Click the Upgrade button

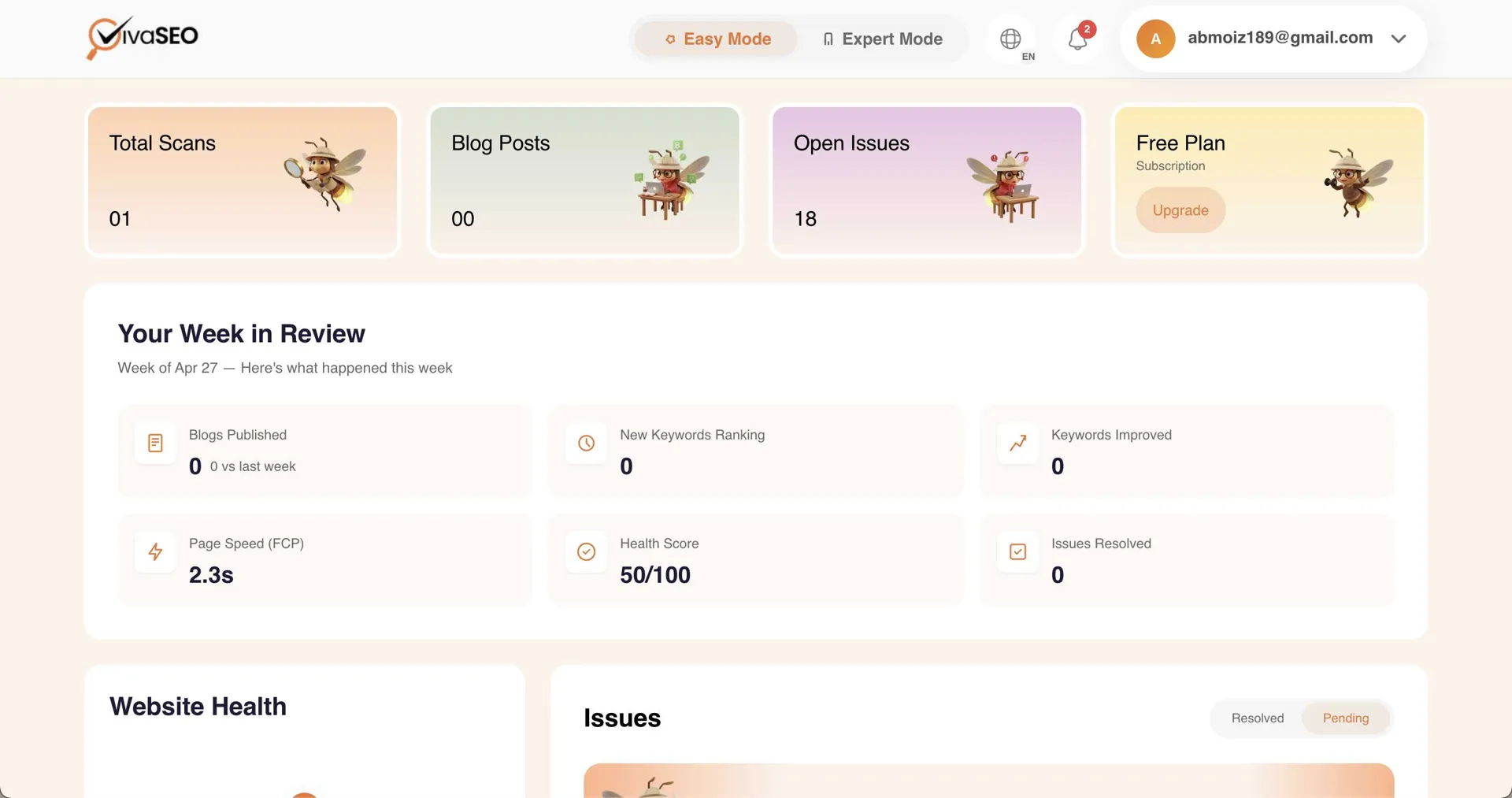tap(1180, 210)
